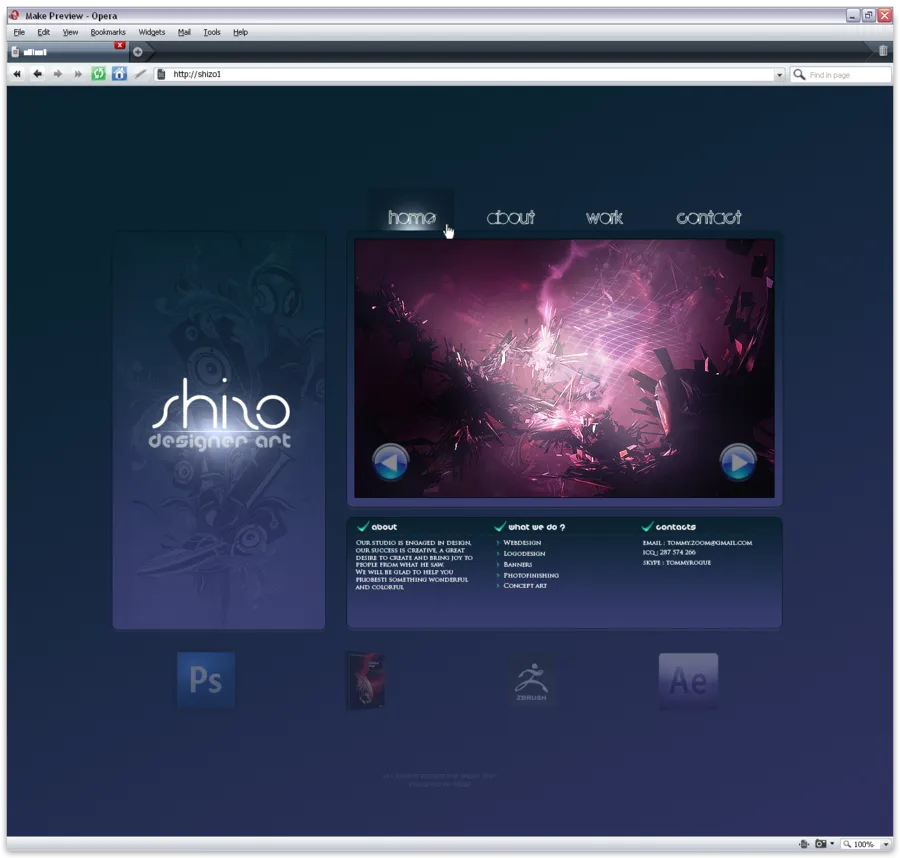Open the Bookmarks menu
The height and width of the screenshot is (858, 900).
[x=108, y=32]
